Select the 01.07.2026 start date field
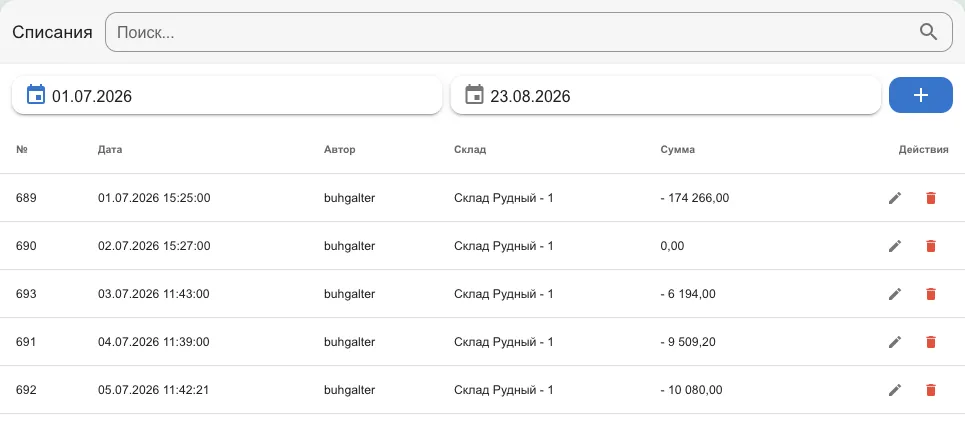 [226, 95]
